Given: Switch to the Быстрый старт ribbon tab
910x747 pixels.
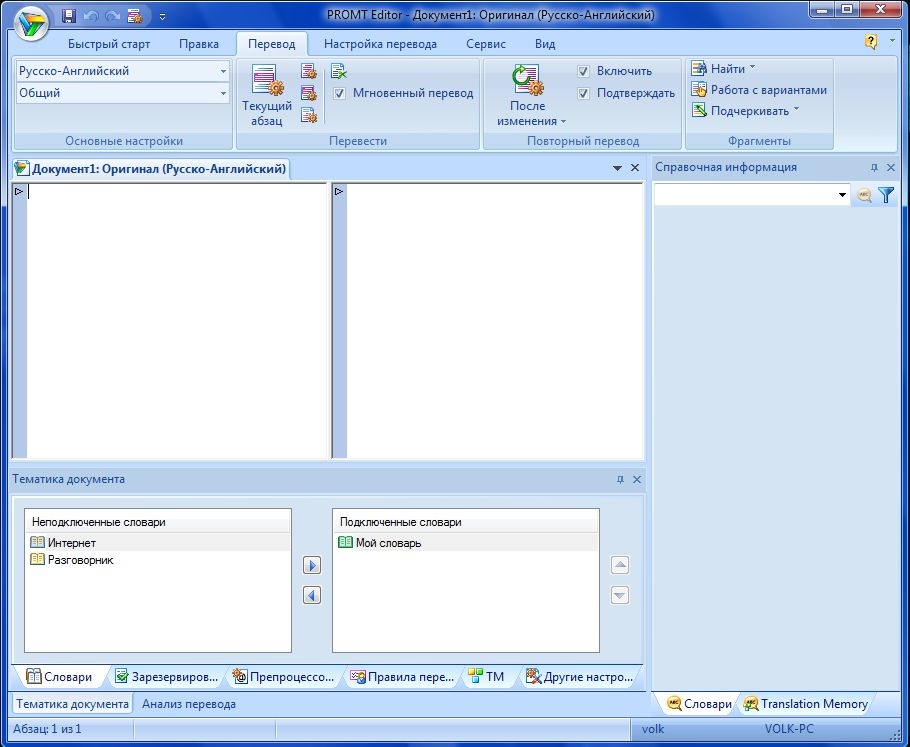Looking at the screenshot, I should (109, 44).
